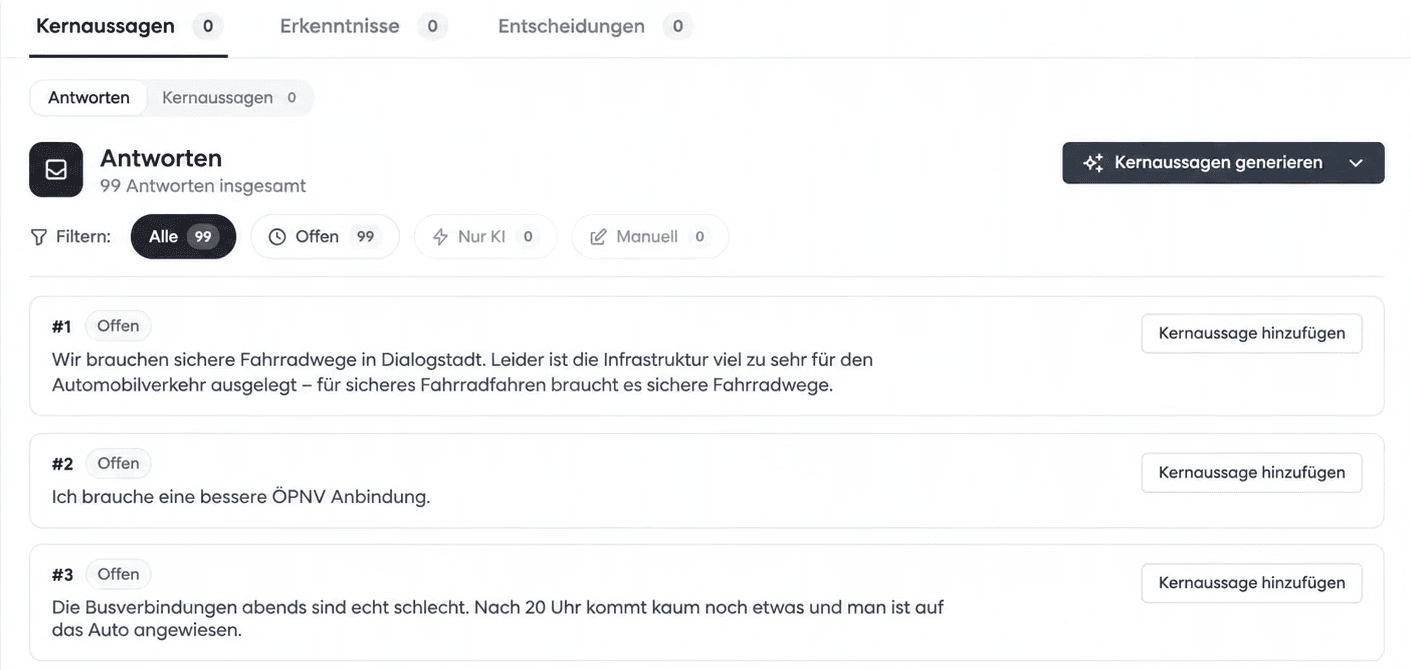Click the lightning icon in Nur KI filter

coord(440,237)
